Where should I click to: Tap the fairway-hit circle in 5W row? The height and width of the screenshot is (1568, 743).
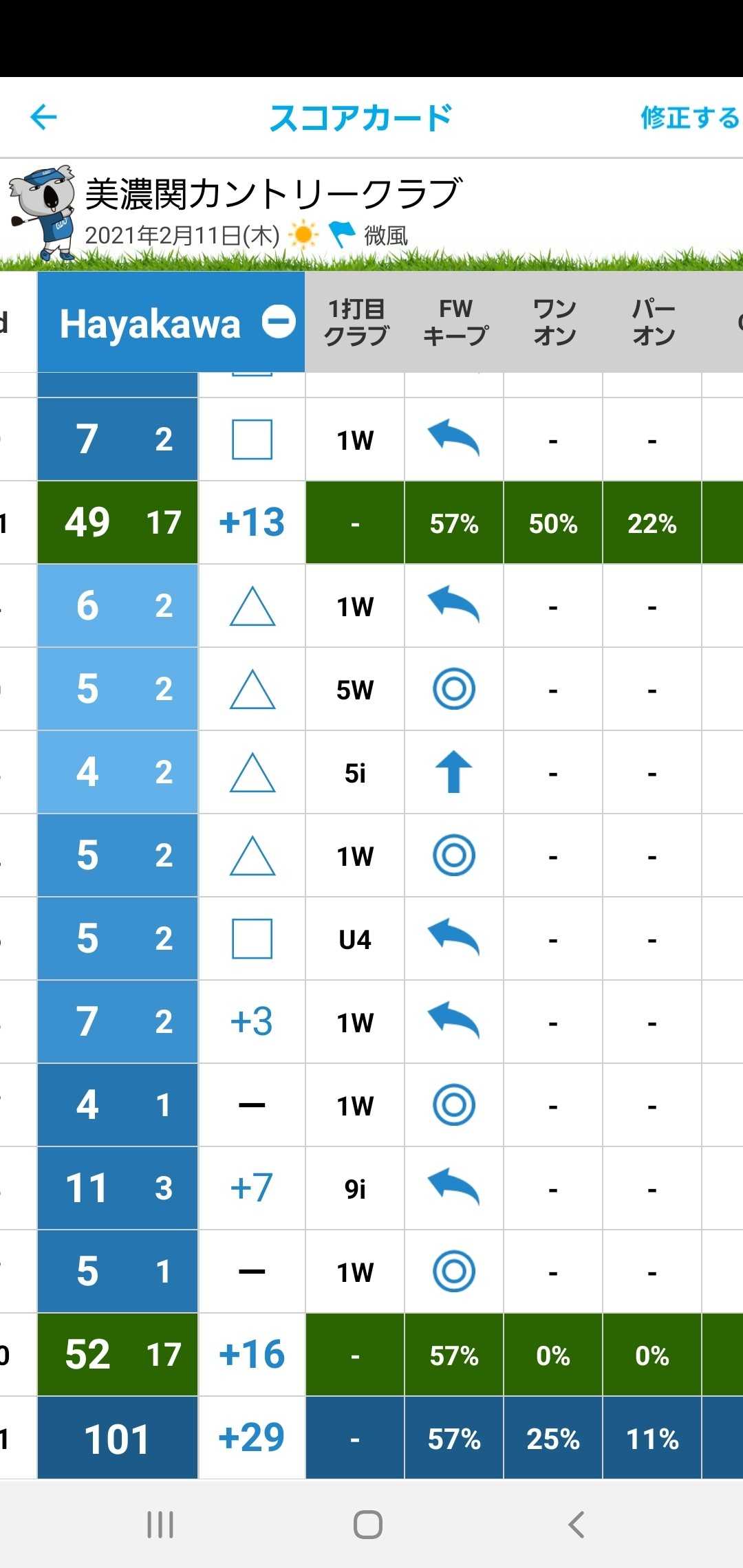[454, 689]
